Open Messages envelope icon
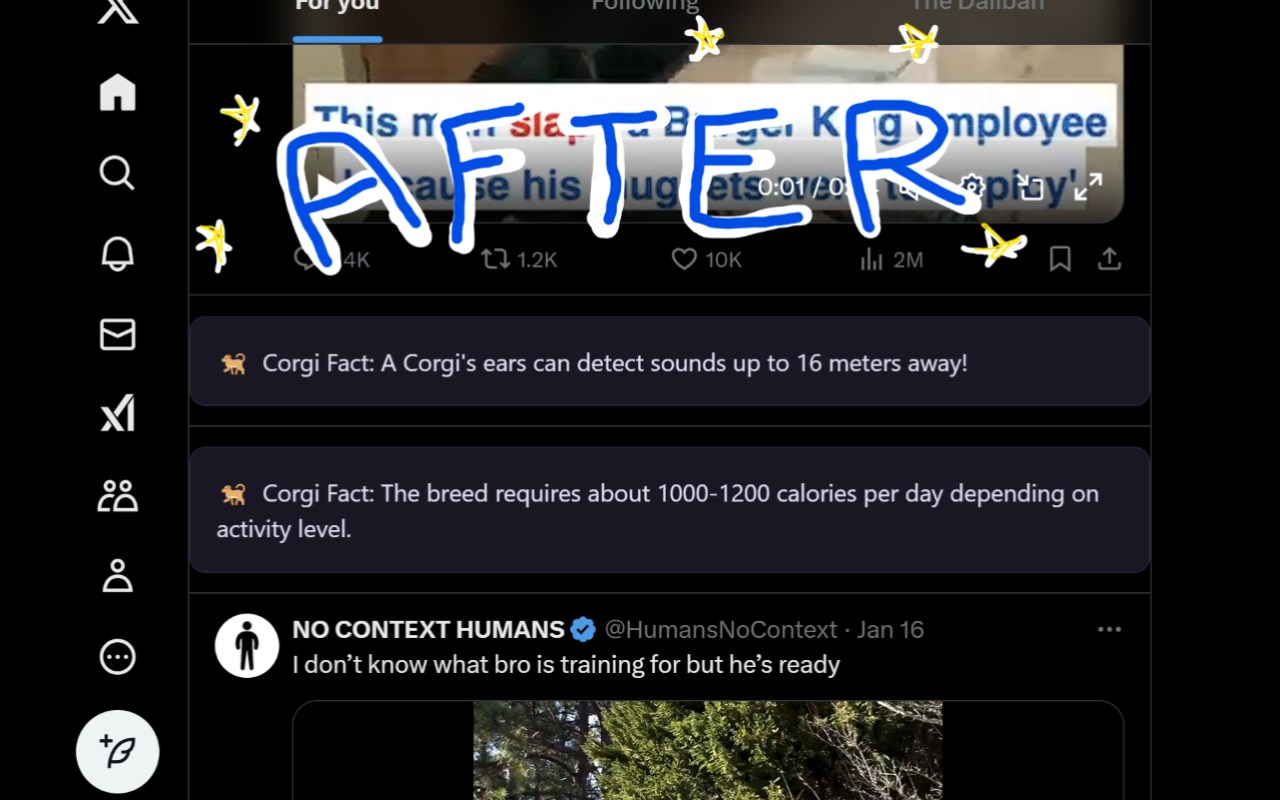 coord(117,334)
